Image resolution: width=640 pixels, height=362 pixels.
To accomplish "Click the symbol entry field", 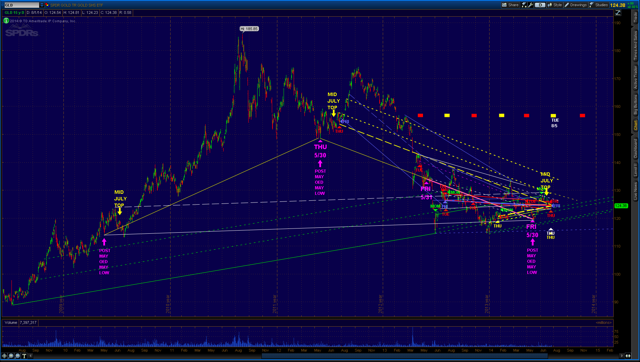I will coord(22,5).
